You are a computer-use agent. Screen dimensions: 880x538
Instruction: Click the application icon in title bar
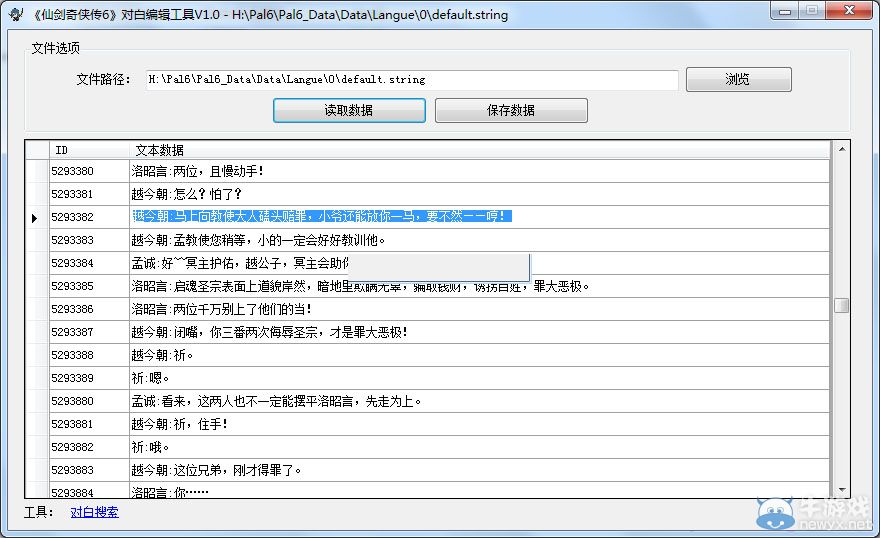16,14
